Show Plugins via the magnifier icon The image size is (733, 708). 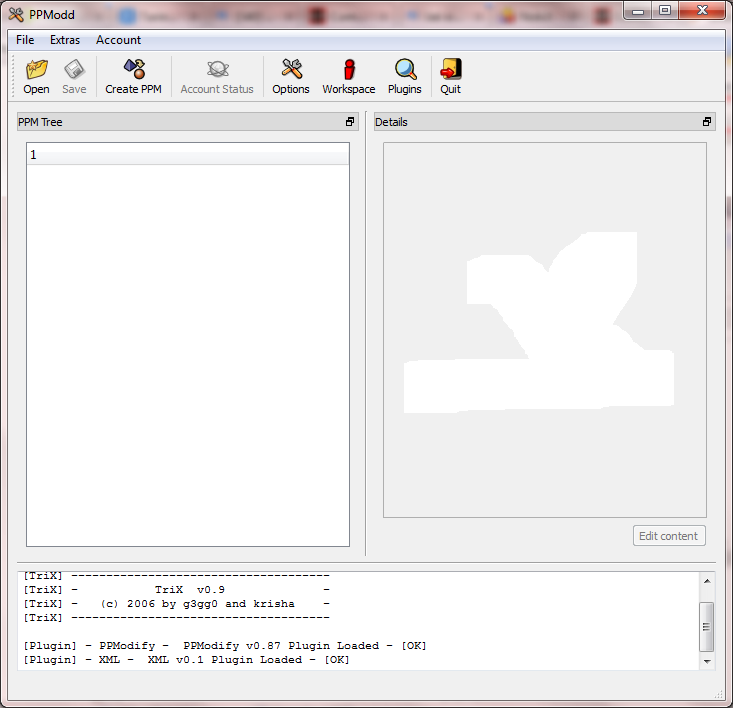click(405, 77)
